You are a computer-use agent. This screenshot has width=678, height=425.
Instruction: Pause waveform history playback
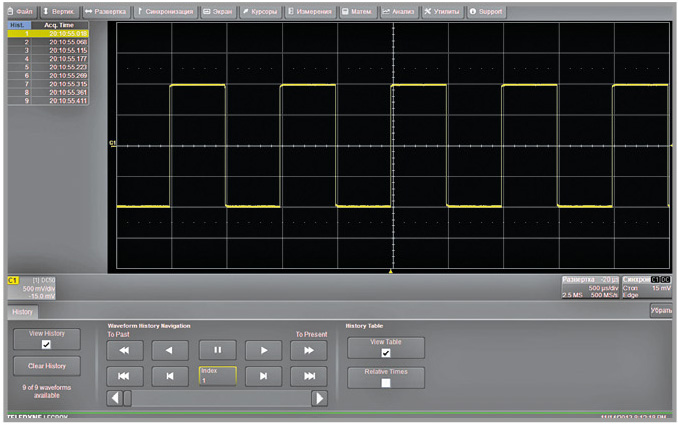coord(217,350)
